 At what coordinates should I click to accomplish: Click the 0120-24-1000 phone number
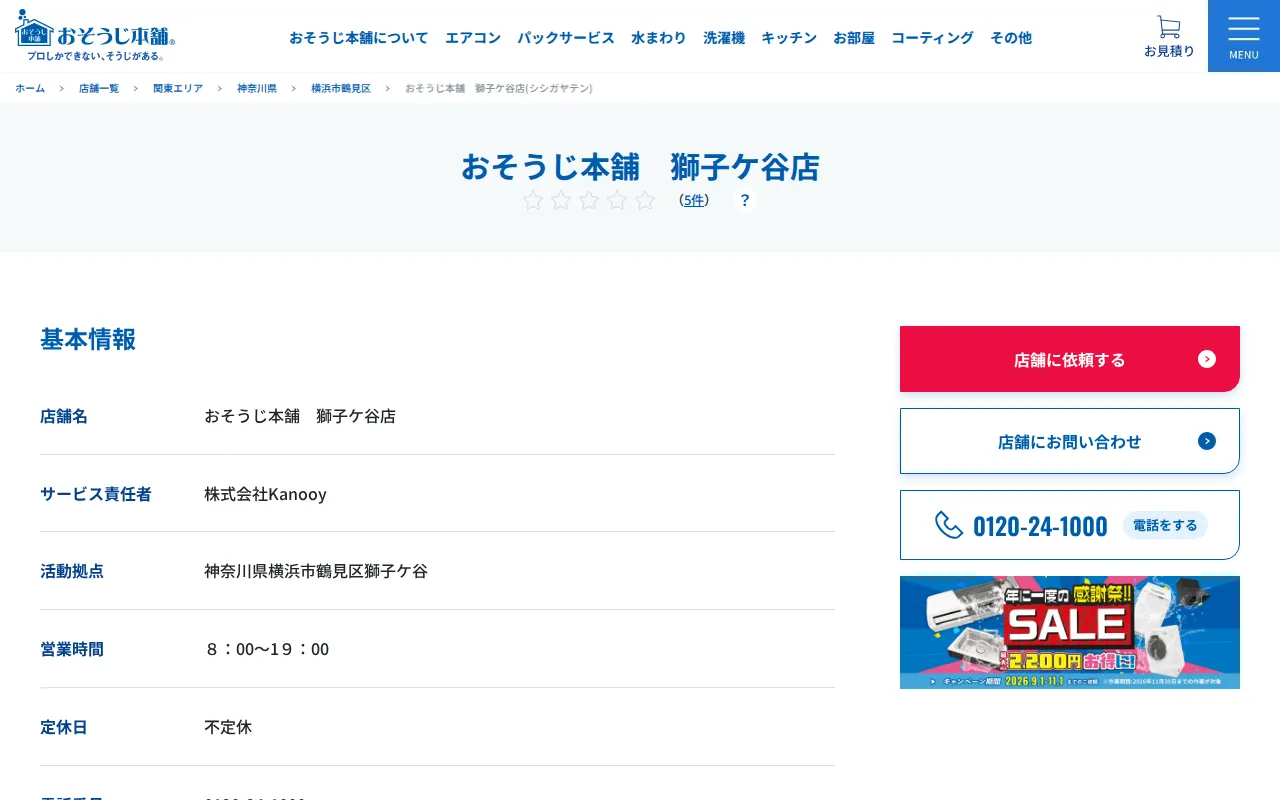pos(1040,526)
